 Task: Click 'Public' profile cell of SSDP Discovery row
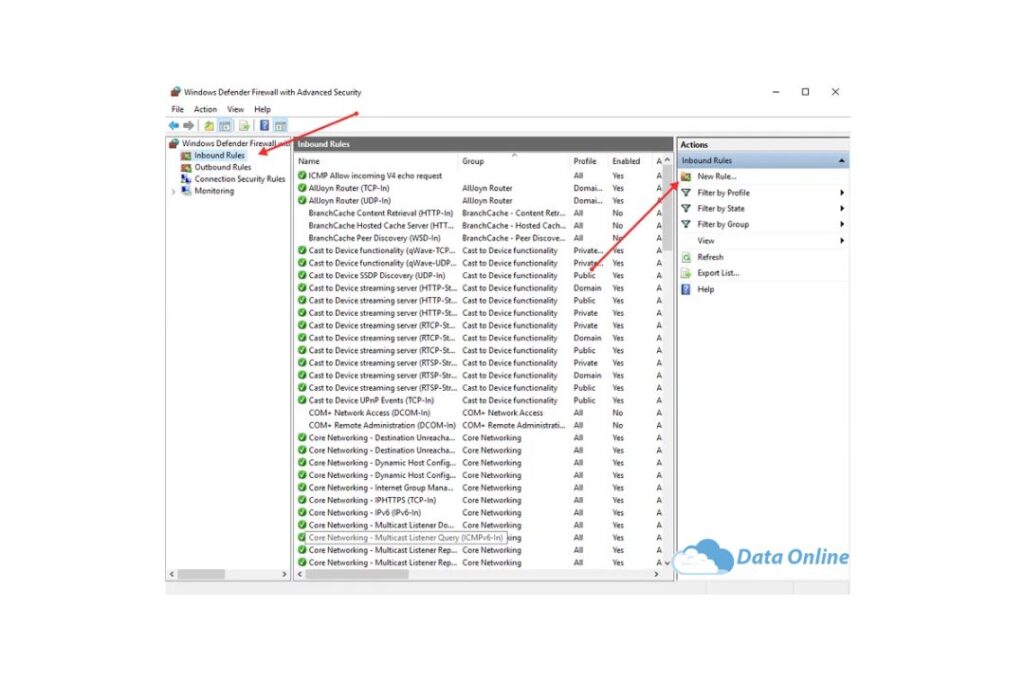584,276
